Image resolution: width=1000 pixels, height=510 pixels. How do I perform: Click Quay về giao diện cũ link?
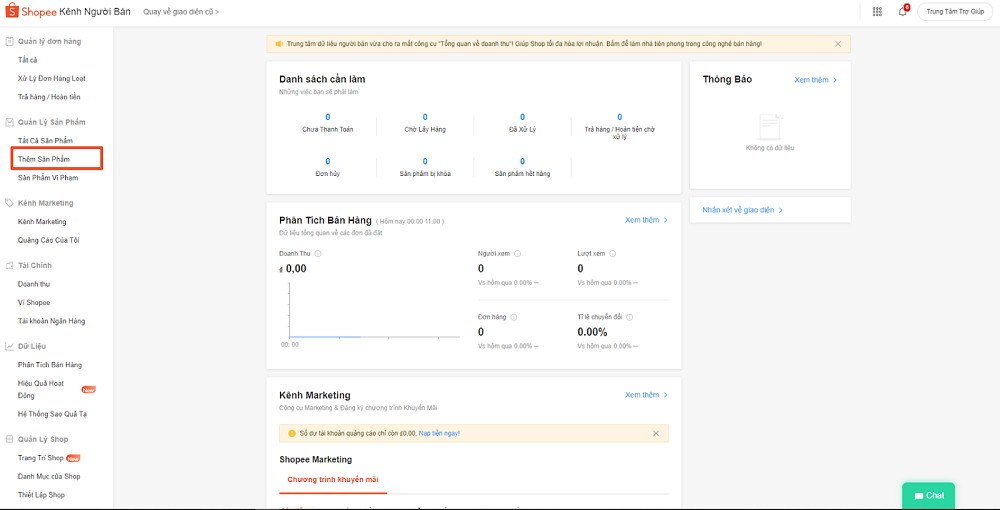click(x=181, y=12)
